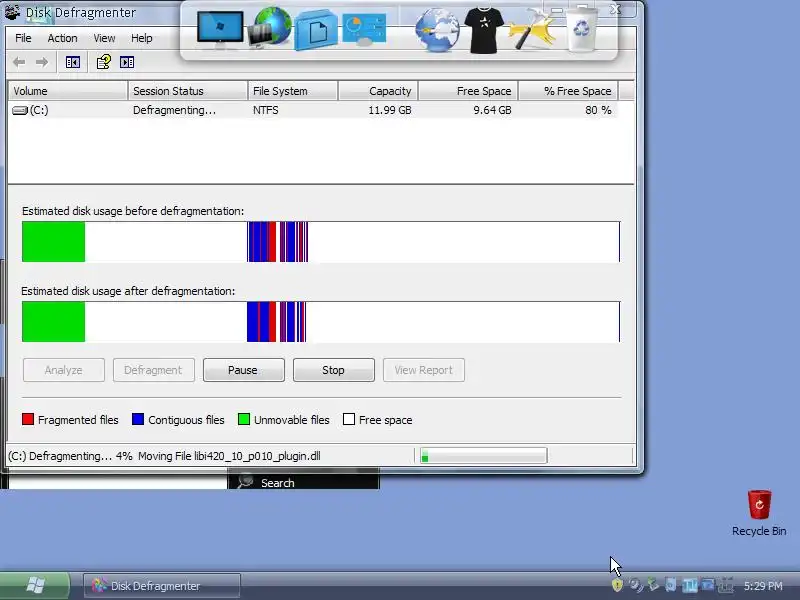
Task: Click the NTFS file system cell
Action: point(266,110)
